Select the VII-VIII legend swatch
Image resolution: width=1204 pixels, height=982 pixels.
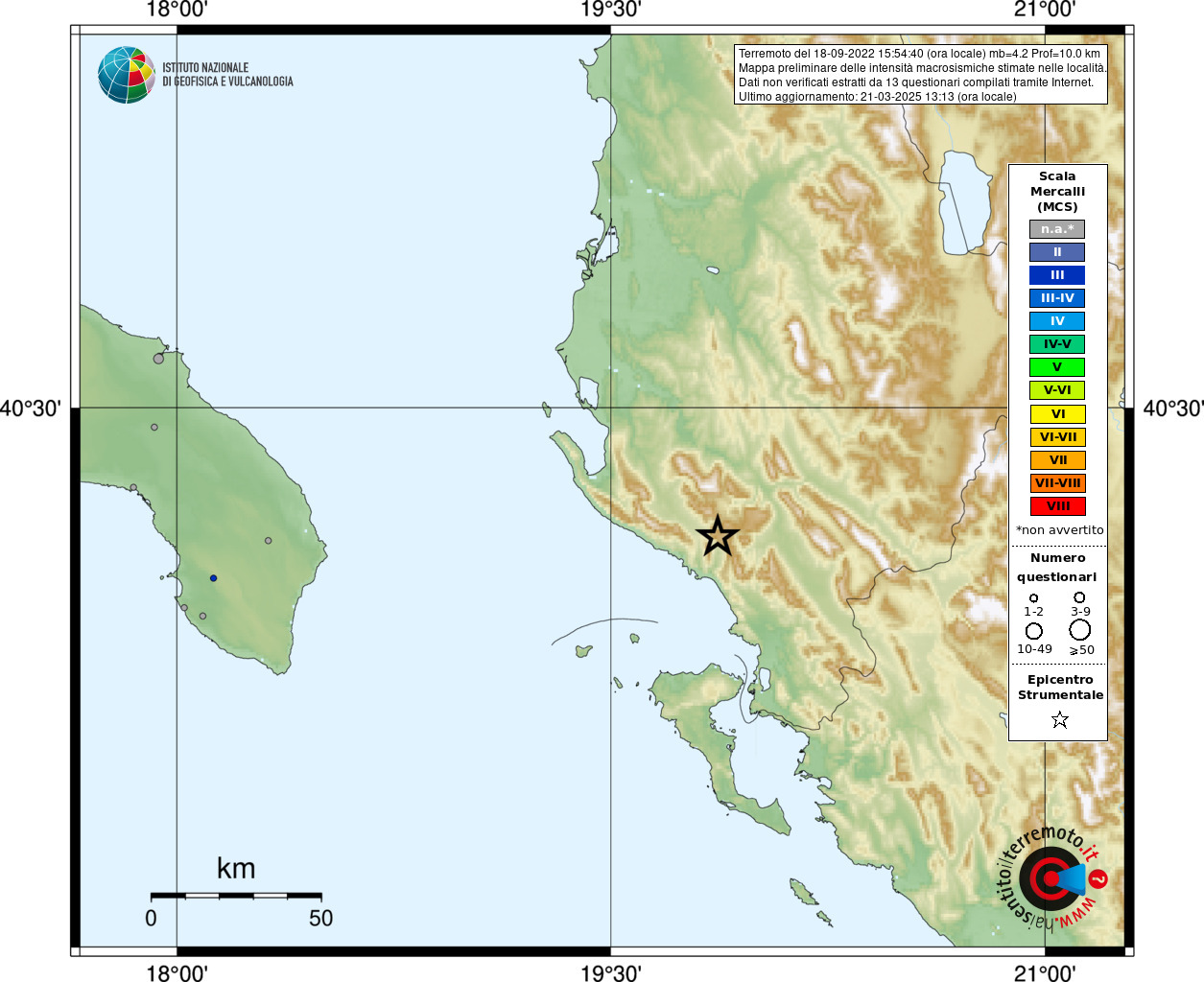point(1057,483)
